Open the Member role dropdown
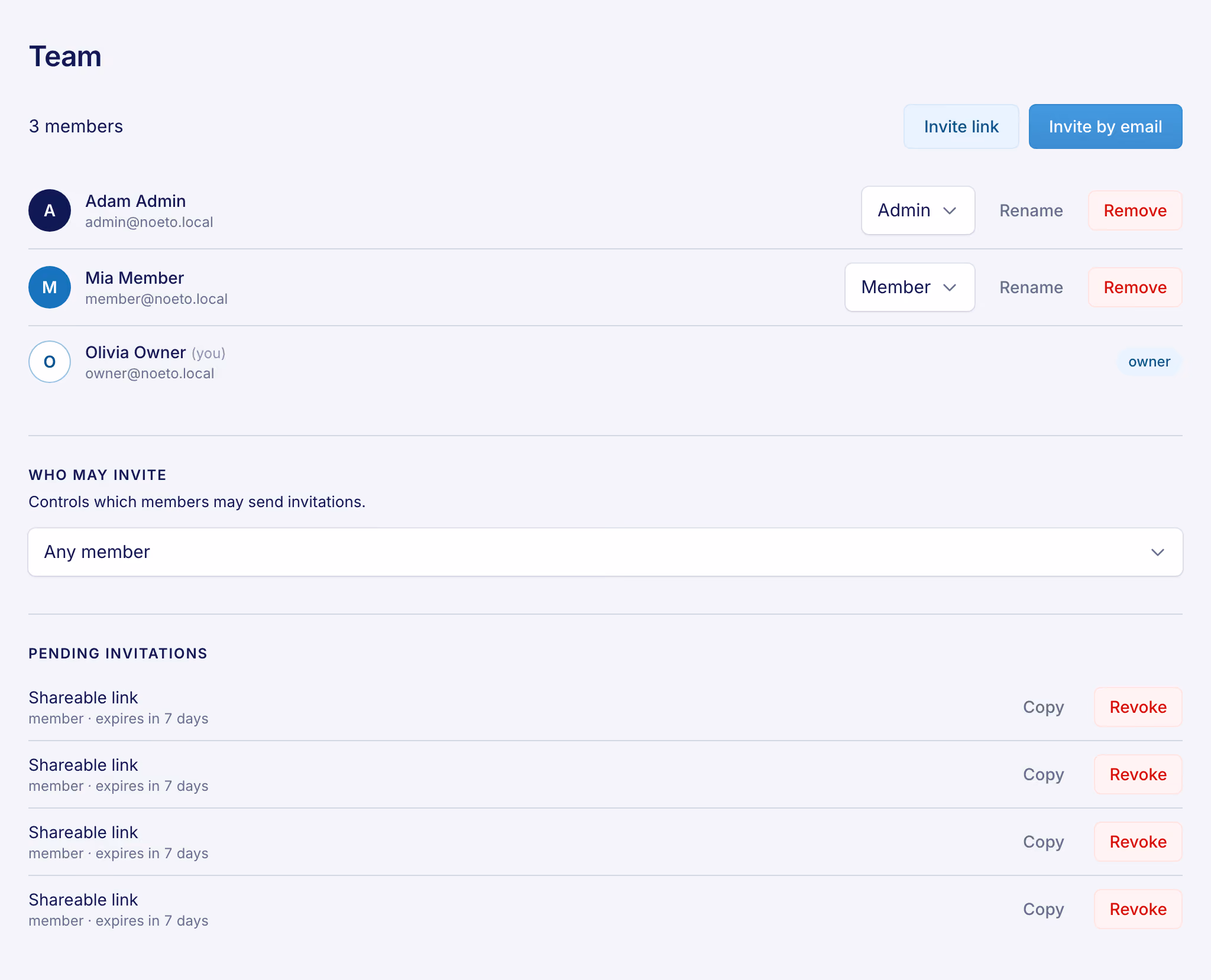The width and height of the screenshot is (1211, 980). coord(909,287)
